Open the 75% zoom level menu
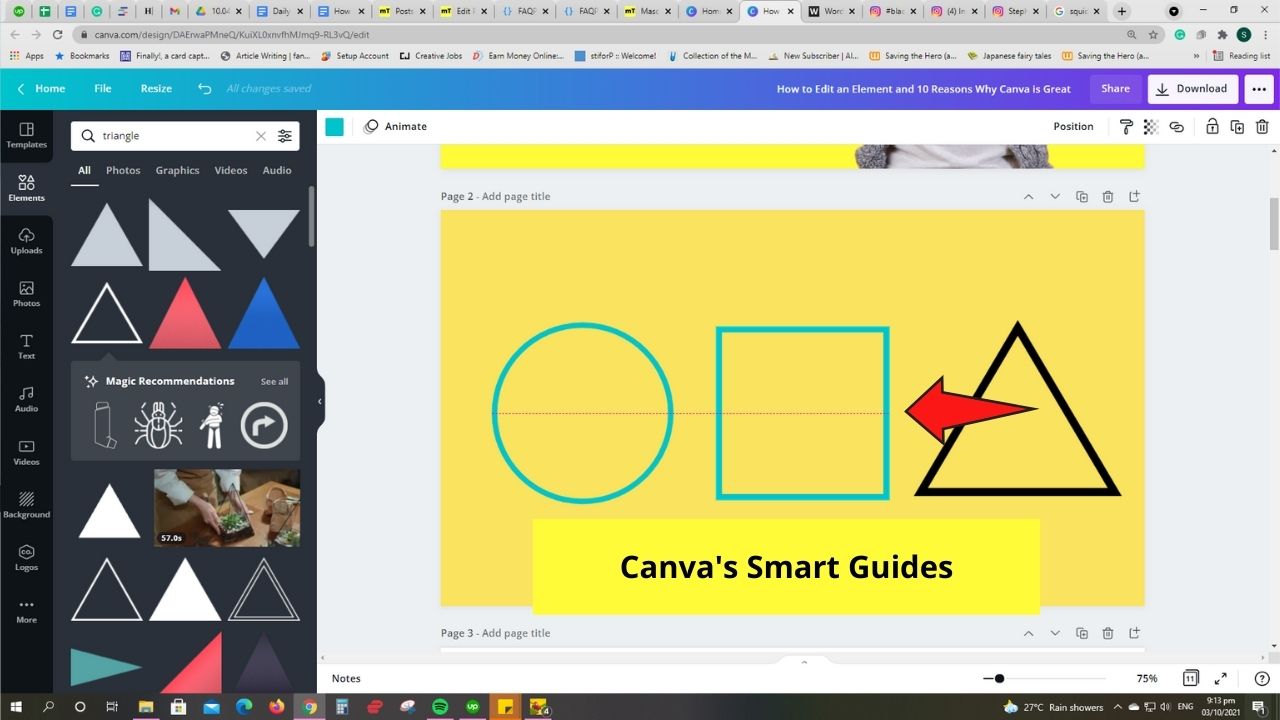 (1147, 678)
